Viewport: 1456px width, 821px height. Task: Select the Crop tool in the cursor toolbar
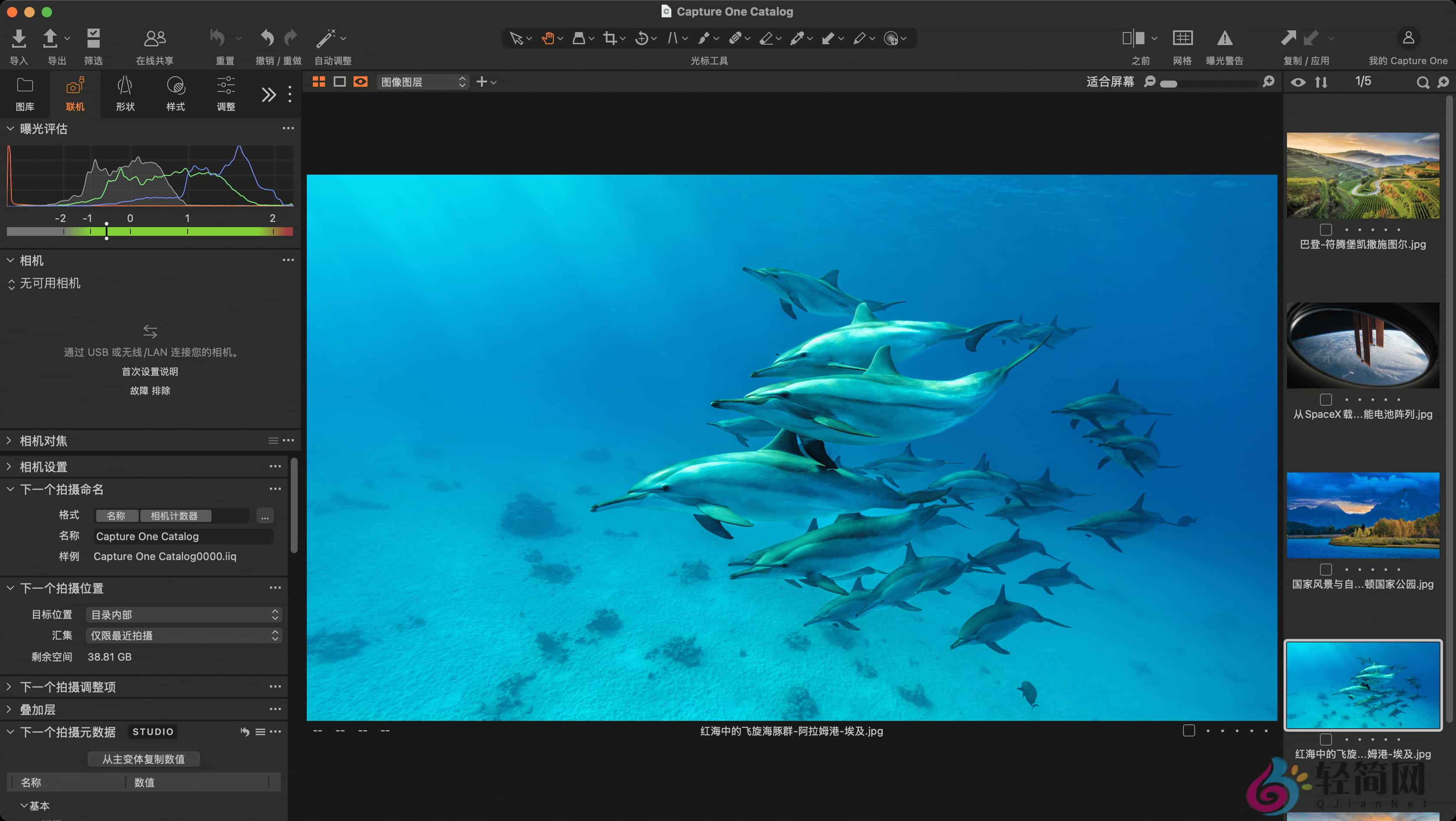pos(611,39)
